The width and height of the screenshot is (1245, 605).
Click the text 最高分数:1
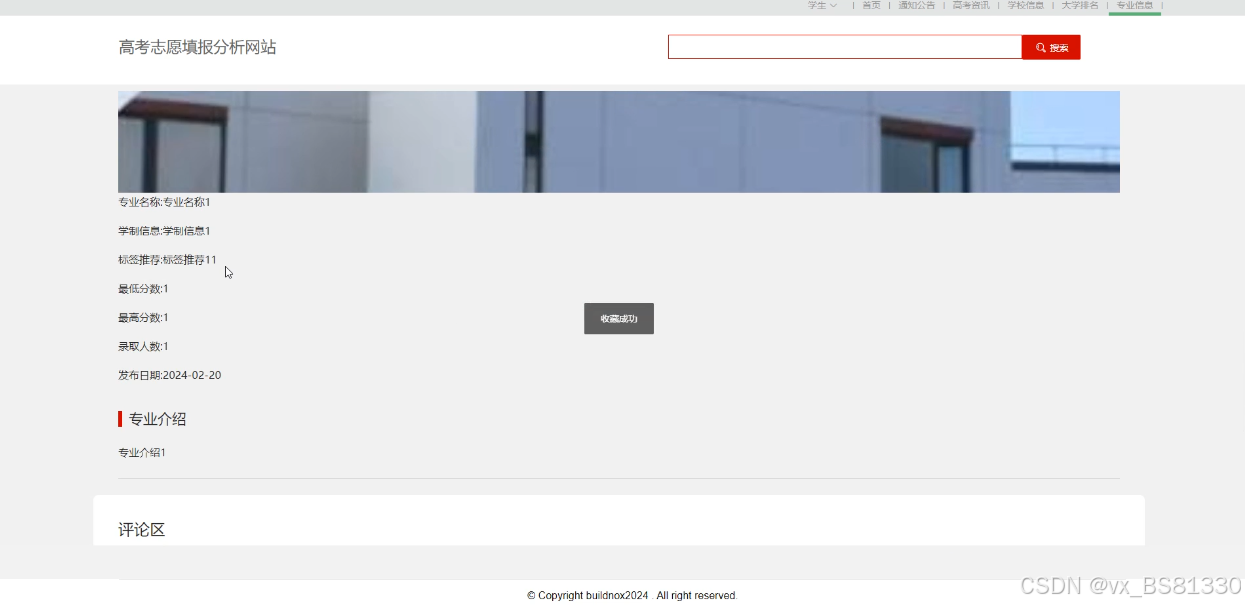[143, 318]
